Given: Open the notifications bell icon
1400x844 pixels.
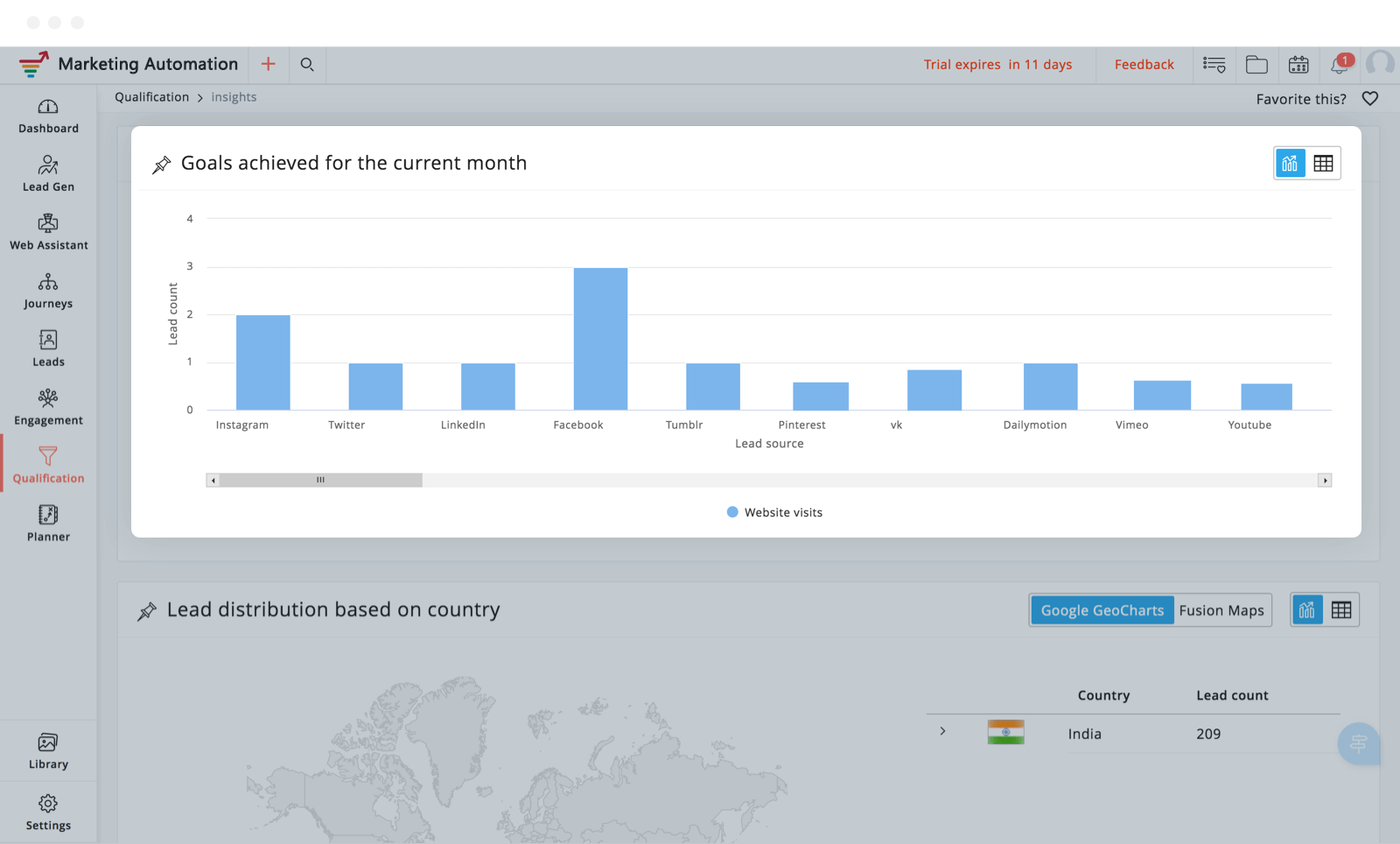Looking at the screenshot, I should coord(1339,65).
